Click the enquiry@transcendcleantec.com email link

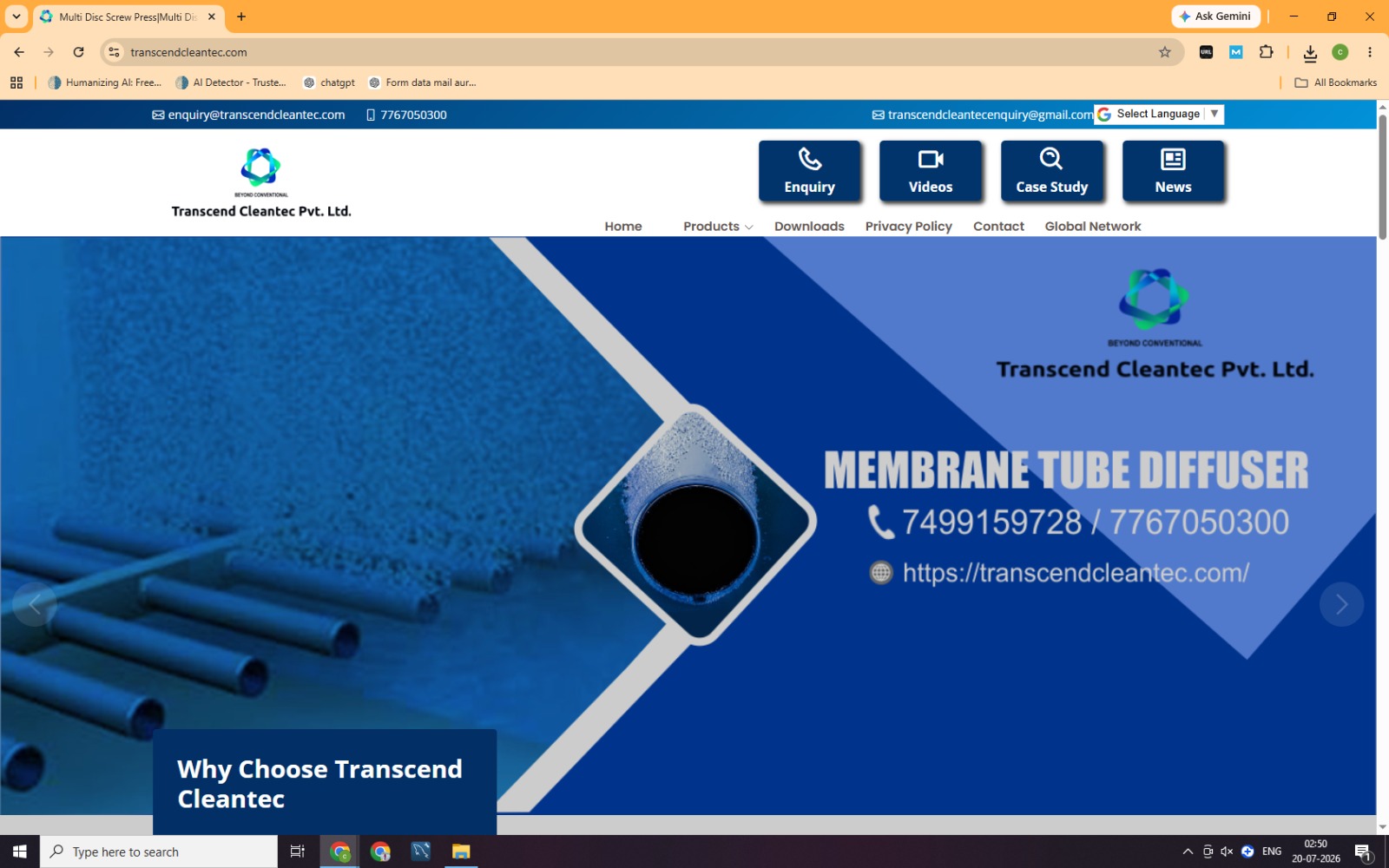pyautogui.click(x=248, y=115)
